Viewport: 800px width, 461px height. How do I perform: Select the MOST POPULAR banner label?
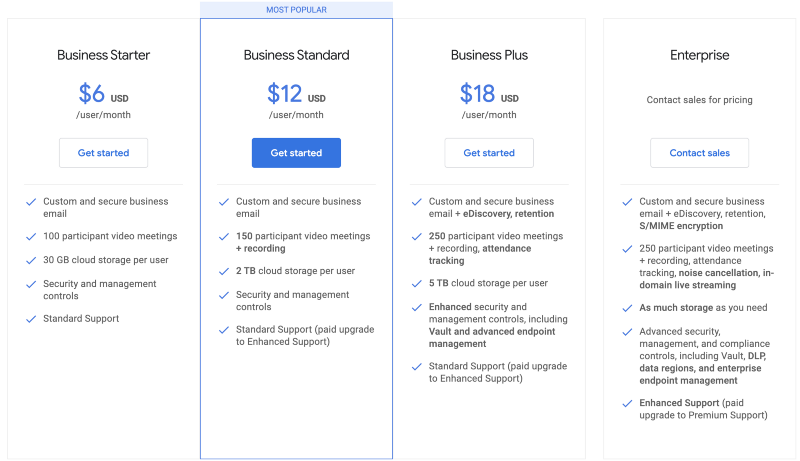(296, 10)
